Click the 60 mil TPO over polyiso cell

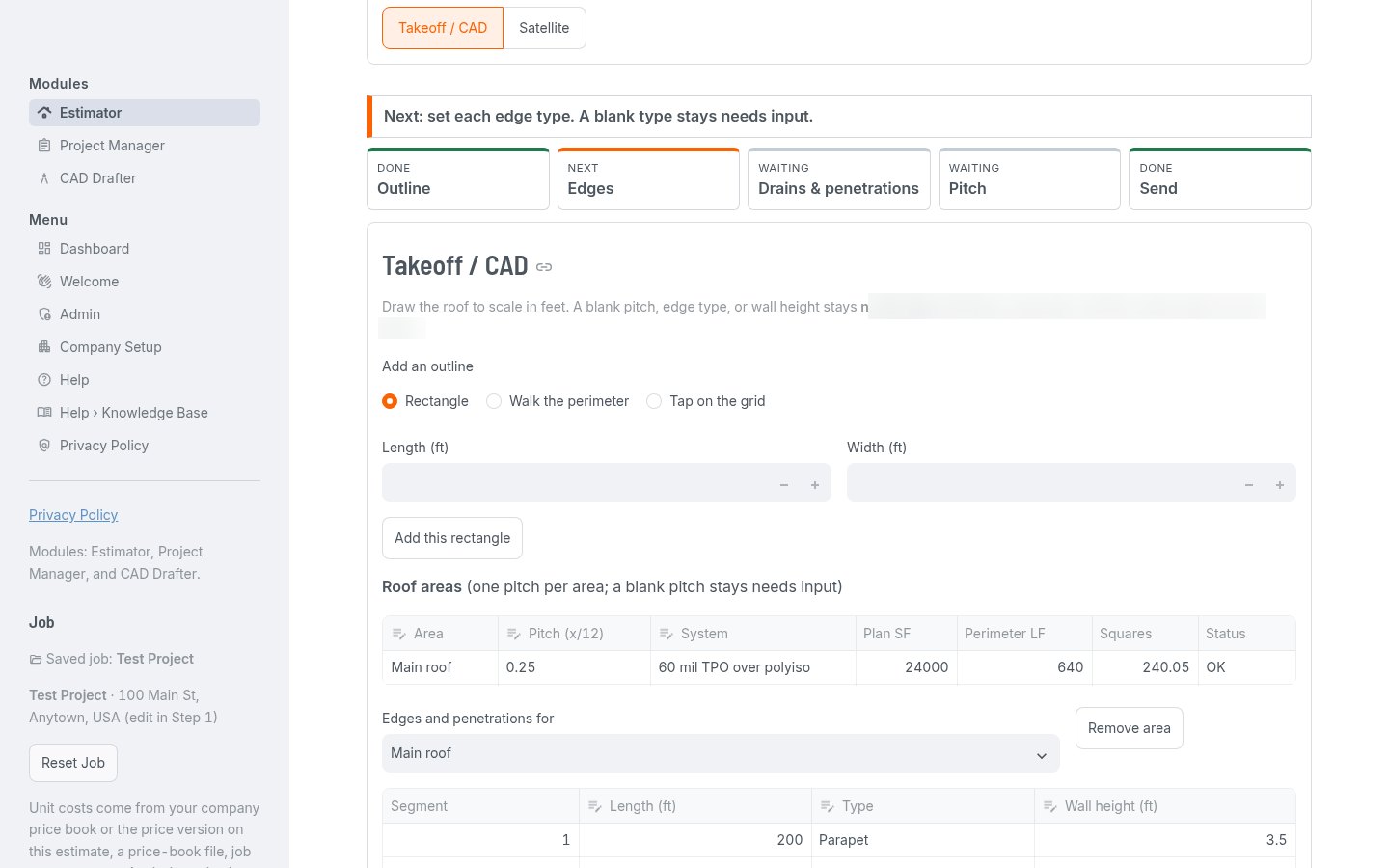point(753,667)
